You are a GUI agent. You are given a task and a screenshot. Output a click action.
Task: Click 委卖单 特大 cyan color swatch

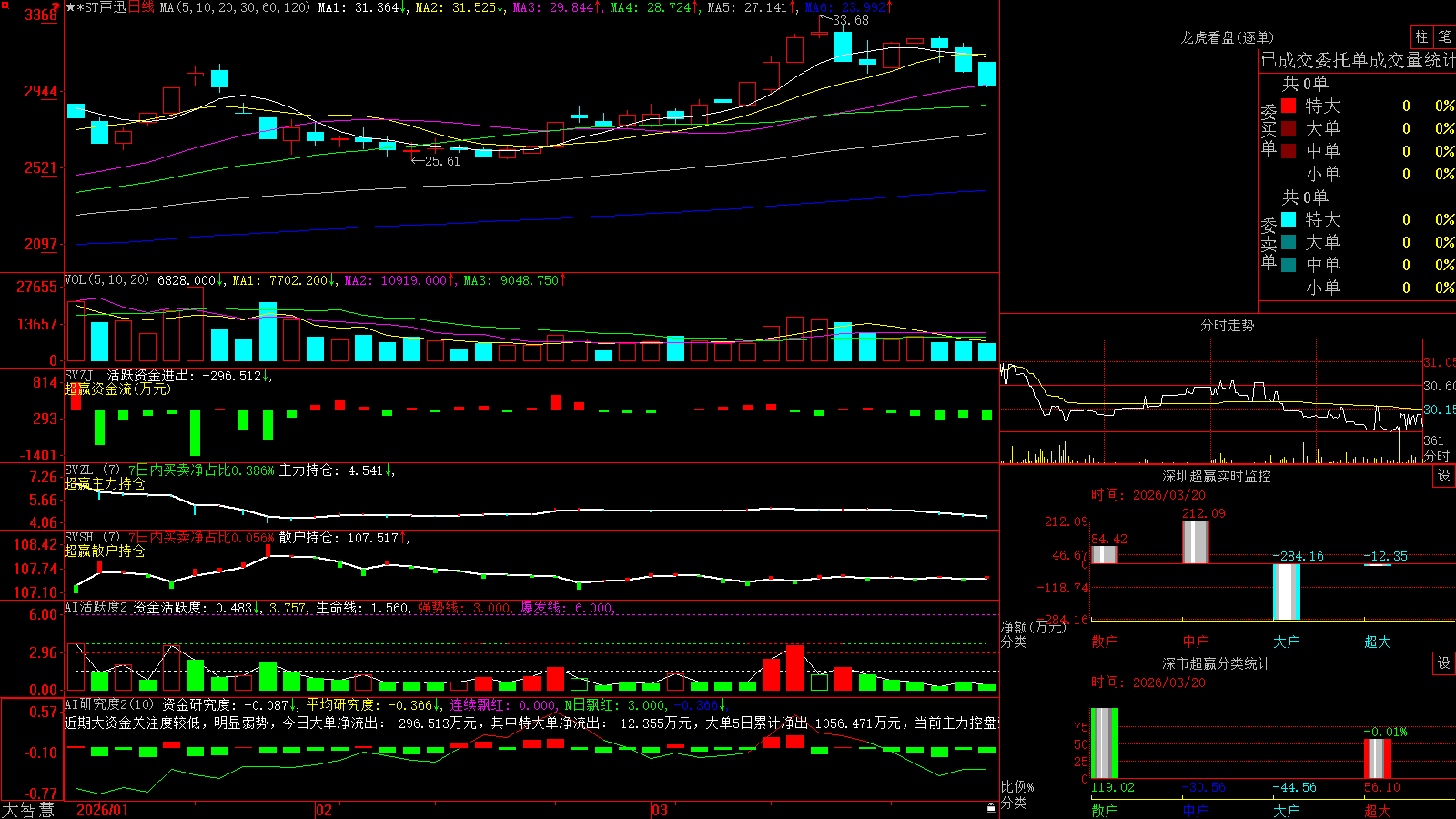tap(1289, 219)
